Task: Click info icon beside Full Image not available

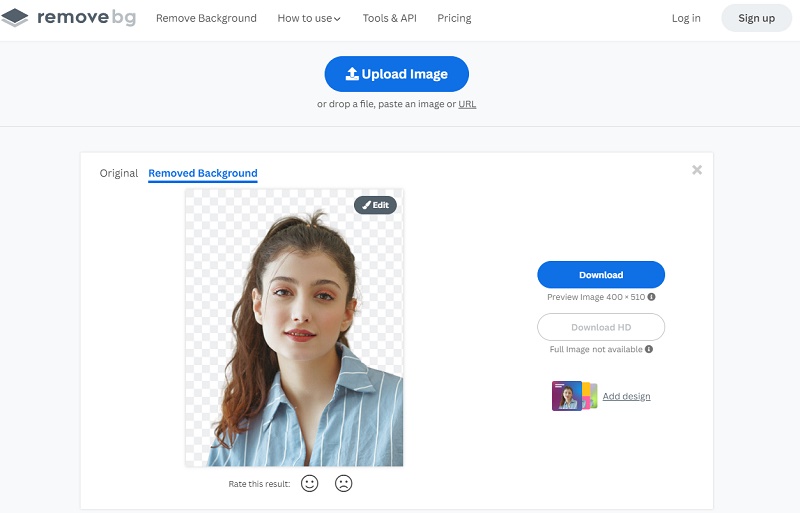Action: [649, 349]
